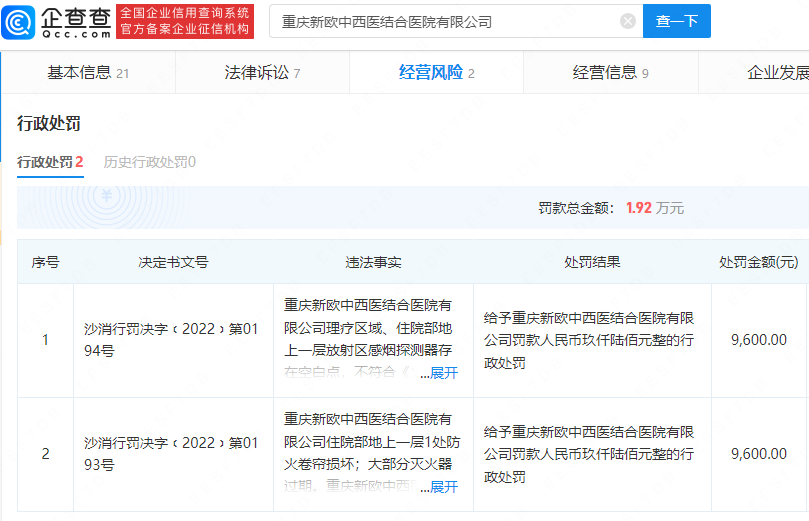Clear the search box with the X icon
The width and height of the screenshot is (809, 521).
[627, 21]
